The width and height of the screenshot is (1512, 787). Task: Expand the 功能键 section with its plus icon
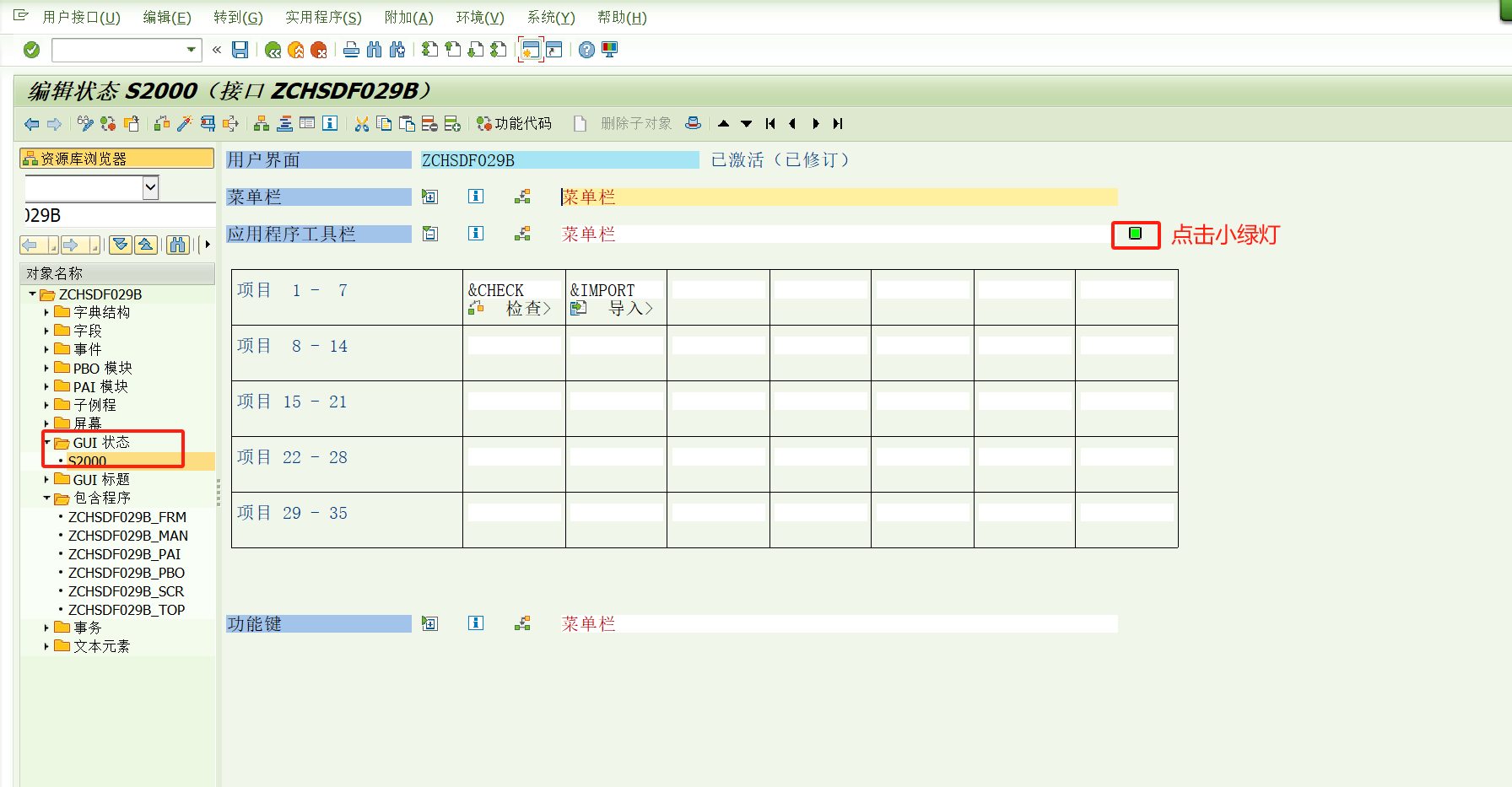(429, 623)
